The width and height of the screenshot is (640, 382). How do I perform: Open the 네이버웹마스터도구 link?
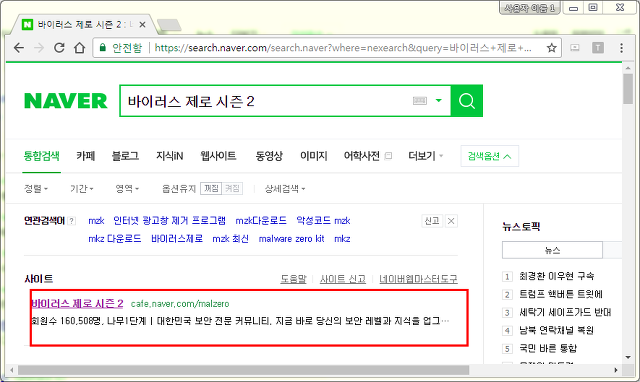(x=418, y=279)
